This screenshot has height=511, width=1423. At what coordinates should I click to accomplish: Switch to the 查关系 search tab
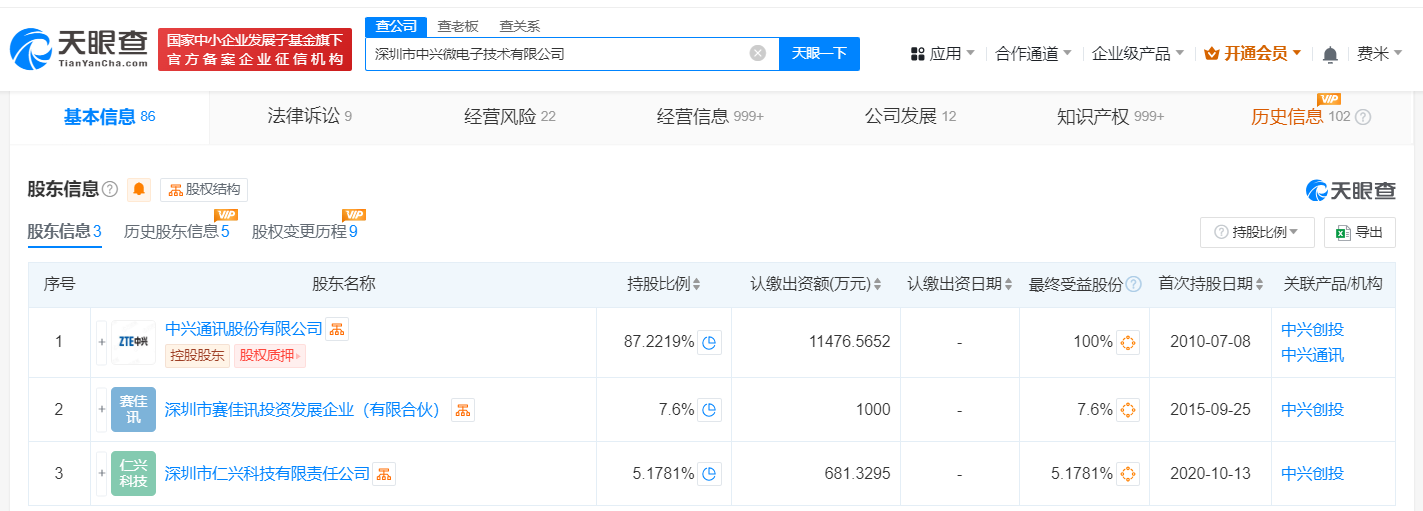pos(520,26)
